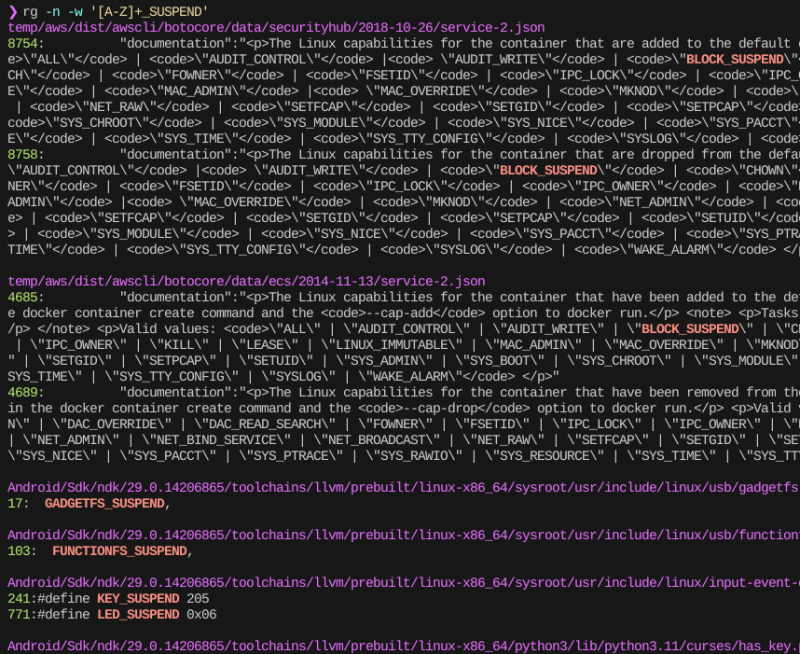Image resolution: width=800 pixels, height=654 pixels.
Task: Select the GADGETFS_SUSPEND match
Action: click(104, 504)
